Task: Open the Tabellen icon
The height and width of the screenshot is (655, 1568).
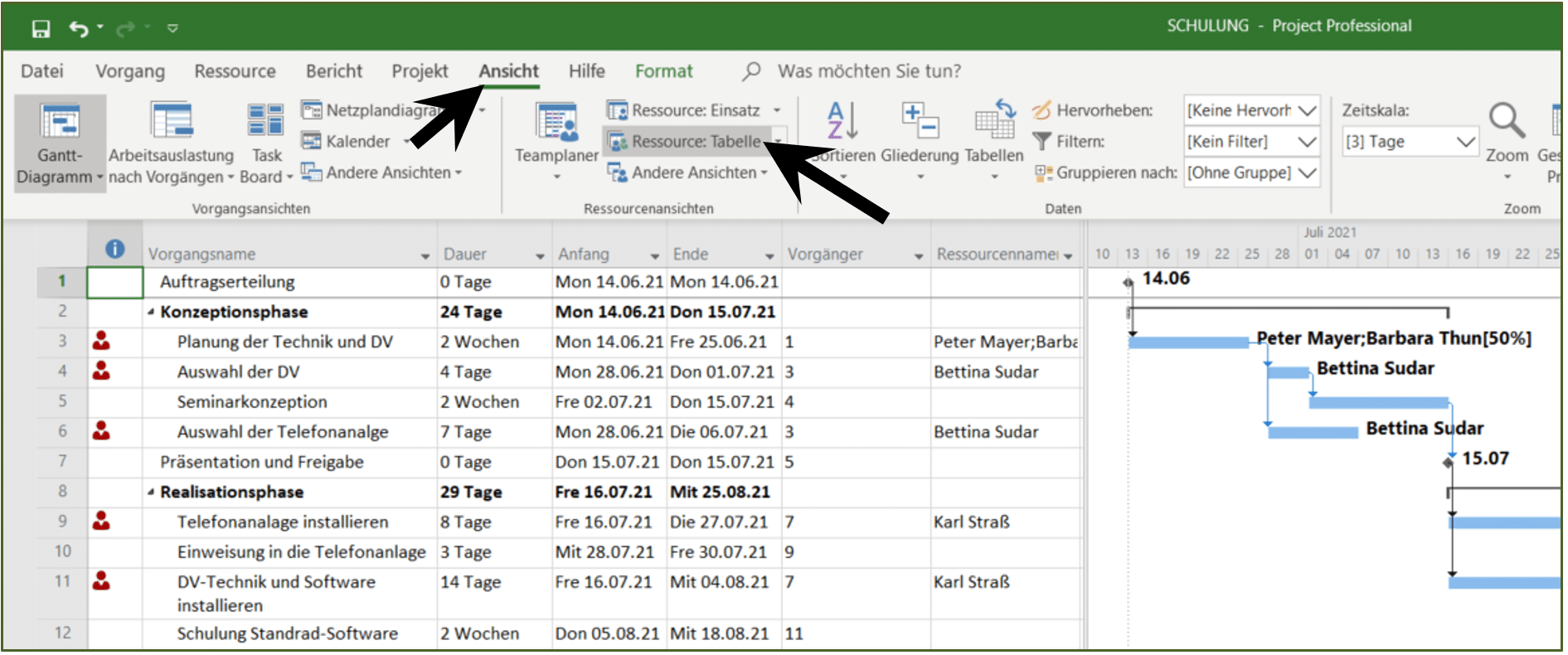Action: pyautogui.click(x=994, y=120)
